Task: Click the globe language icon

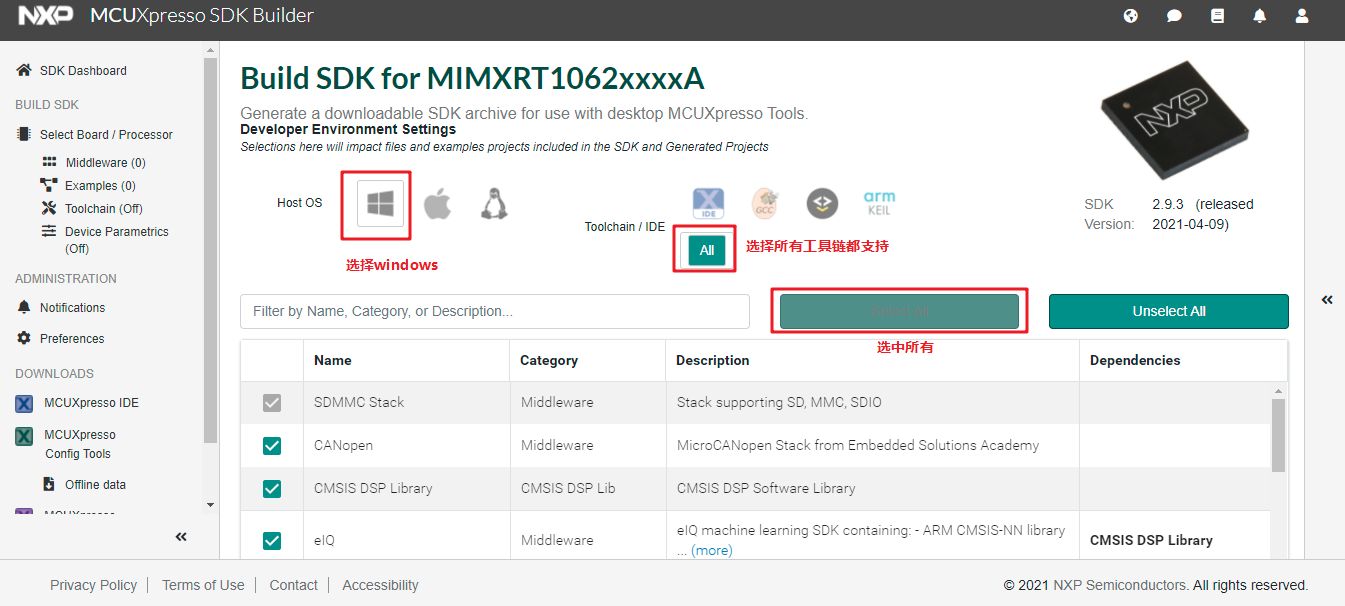Action: pos(1131,16)
